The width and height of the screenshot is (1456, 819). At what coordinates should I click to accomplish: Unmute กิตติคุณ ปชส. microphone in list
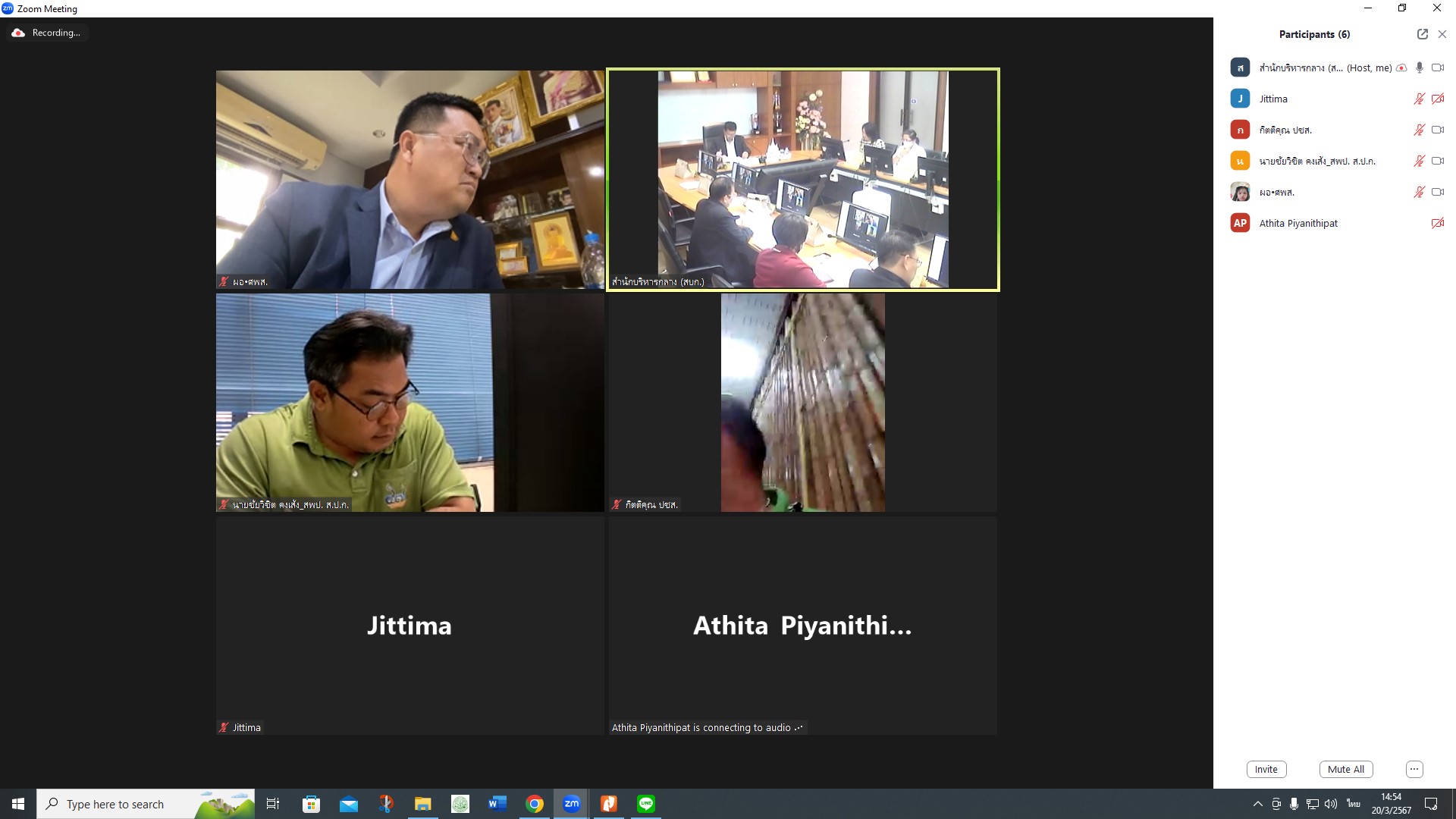1419,130
